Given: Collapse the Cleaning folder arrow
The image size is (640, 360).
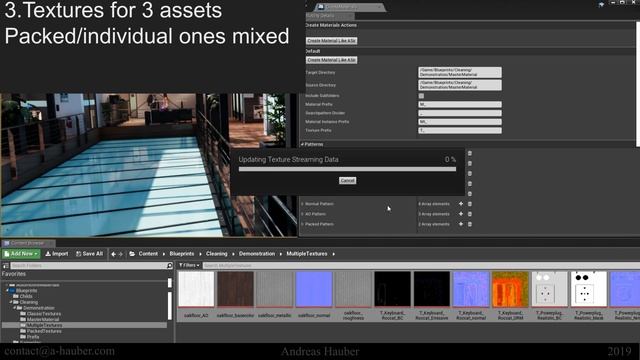Looking at the screenshot, I should coord(11,302).
